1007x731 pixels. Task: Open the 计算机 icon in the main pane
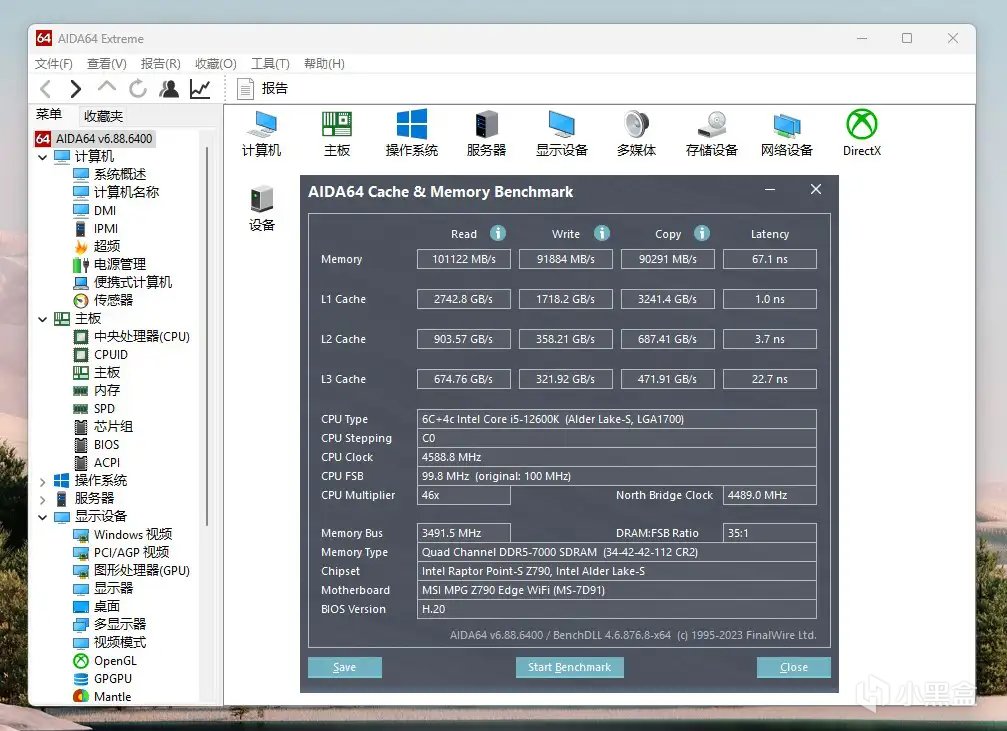click(261, 133)
